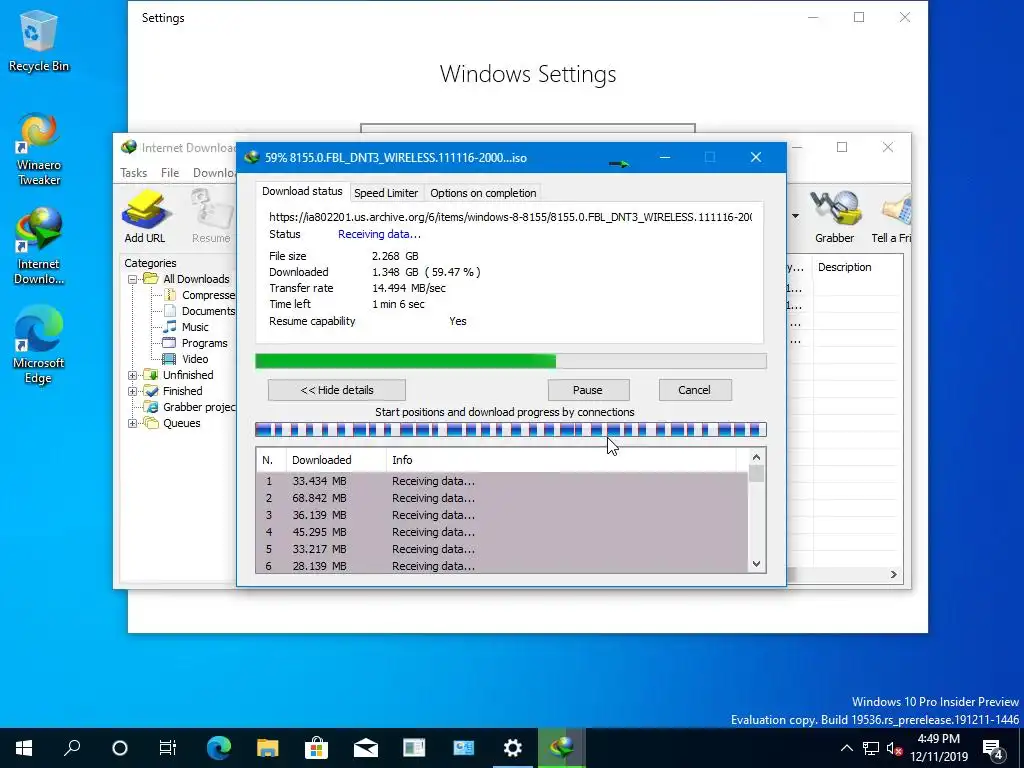Click the Downloaded column header in connections list
Screen dimensions: 1024x768
pos(336,460)
